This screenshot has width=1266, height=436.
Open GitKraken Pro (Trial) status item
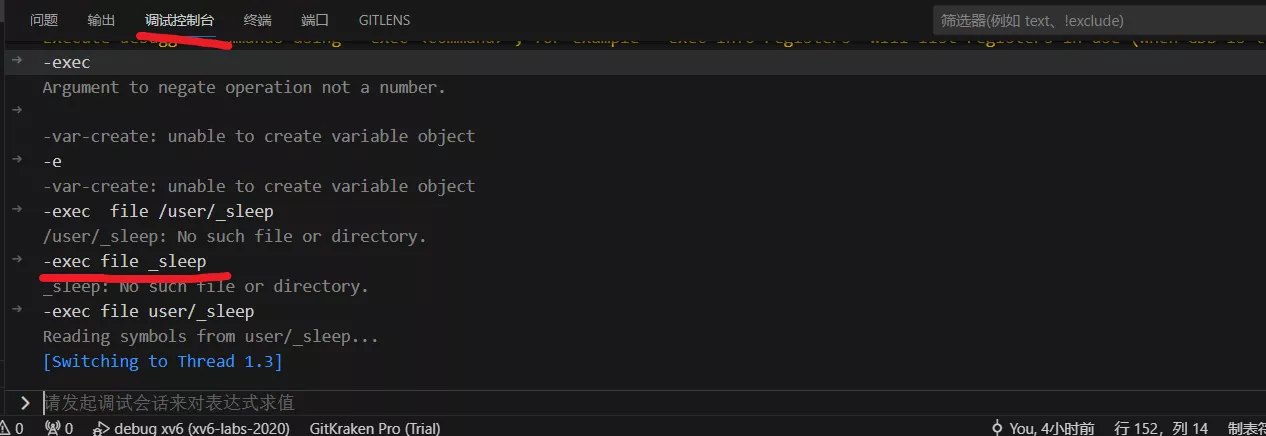(x=375, y=428)
